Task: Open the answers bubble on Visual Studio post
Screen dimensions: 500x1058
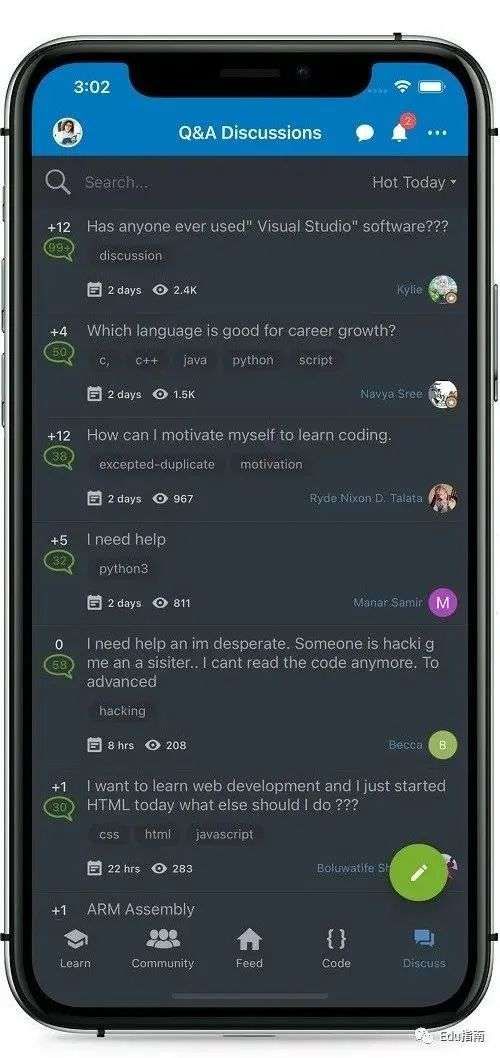Action: coord(59,249)
